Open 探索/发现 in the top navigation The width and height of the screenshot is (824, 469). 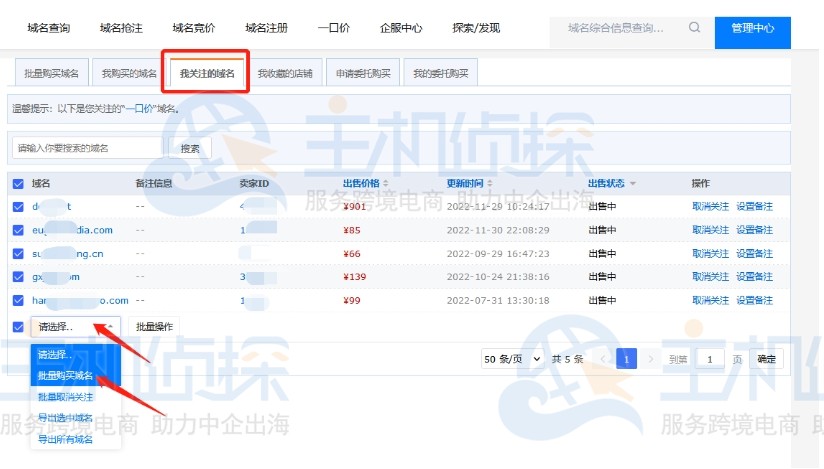click(476, 28)
